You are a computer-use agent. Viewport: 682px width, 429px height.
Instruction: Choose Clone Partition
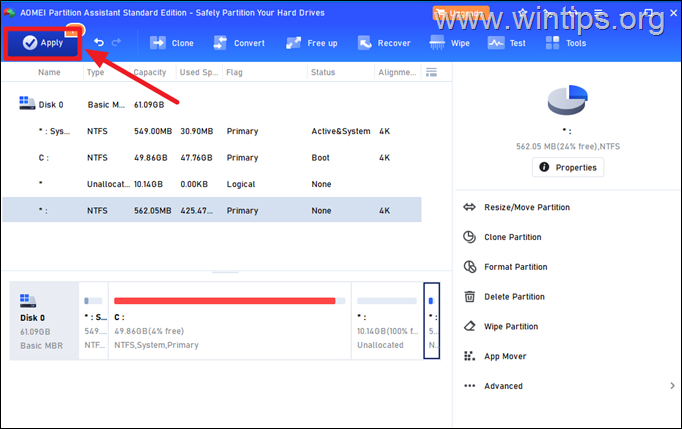(513, 237)
